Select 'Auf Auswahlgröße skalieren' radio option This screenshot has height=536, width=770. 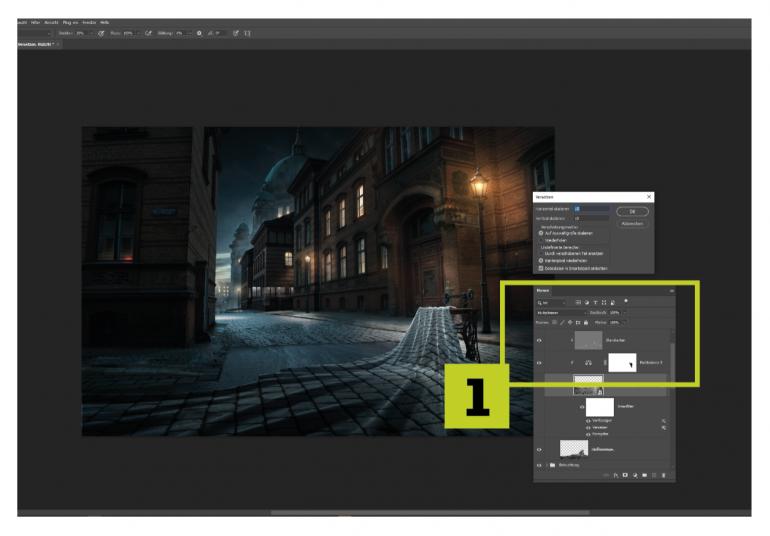[541, 233]
